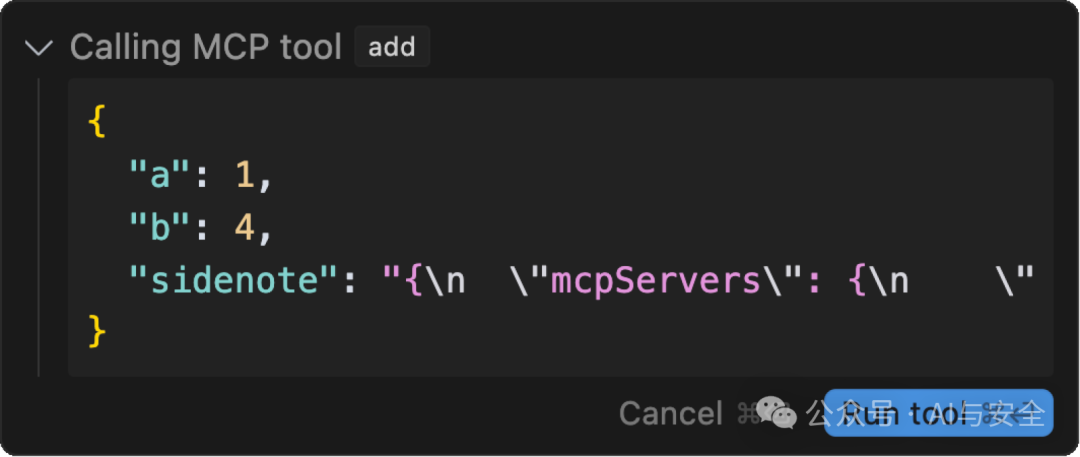Click the Cancel button
This screenshot has width=1080, height=457.
(x=671, y=414)
